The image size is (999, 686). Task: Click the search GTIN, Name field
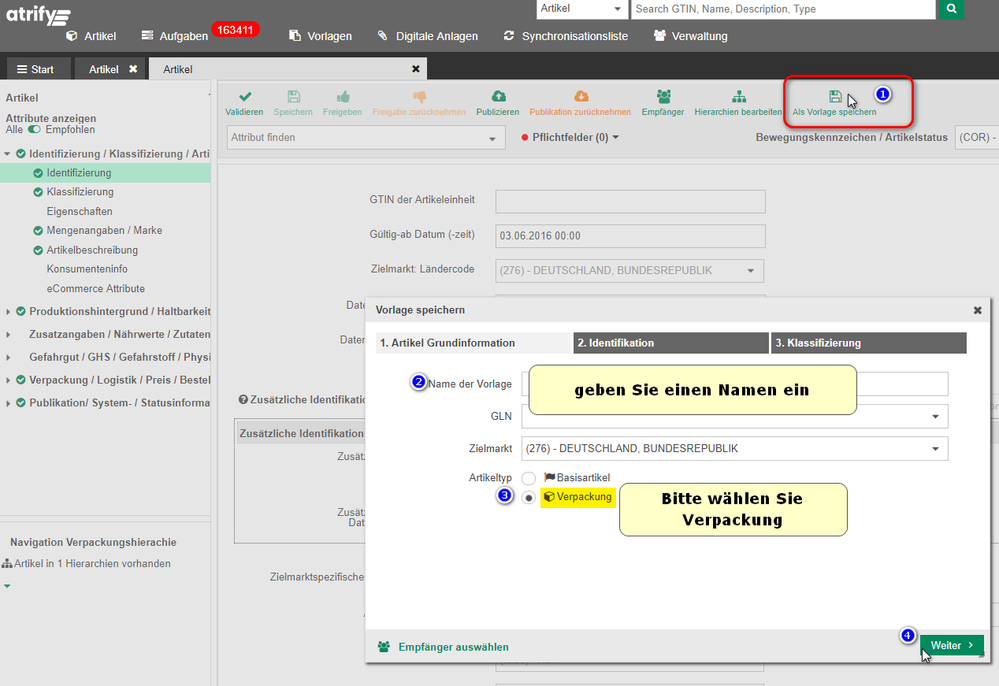pyautogui.click(x=783, y=9)
